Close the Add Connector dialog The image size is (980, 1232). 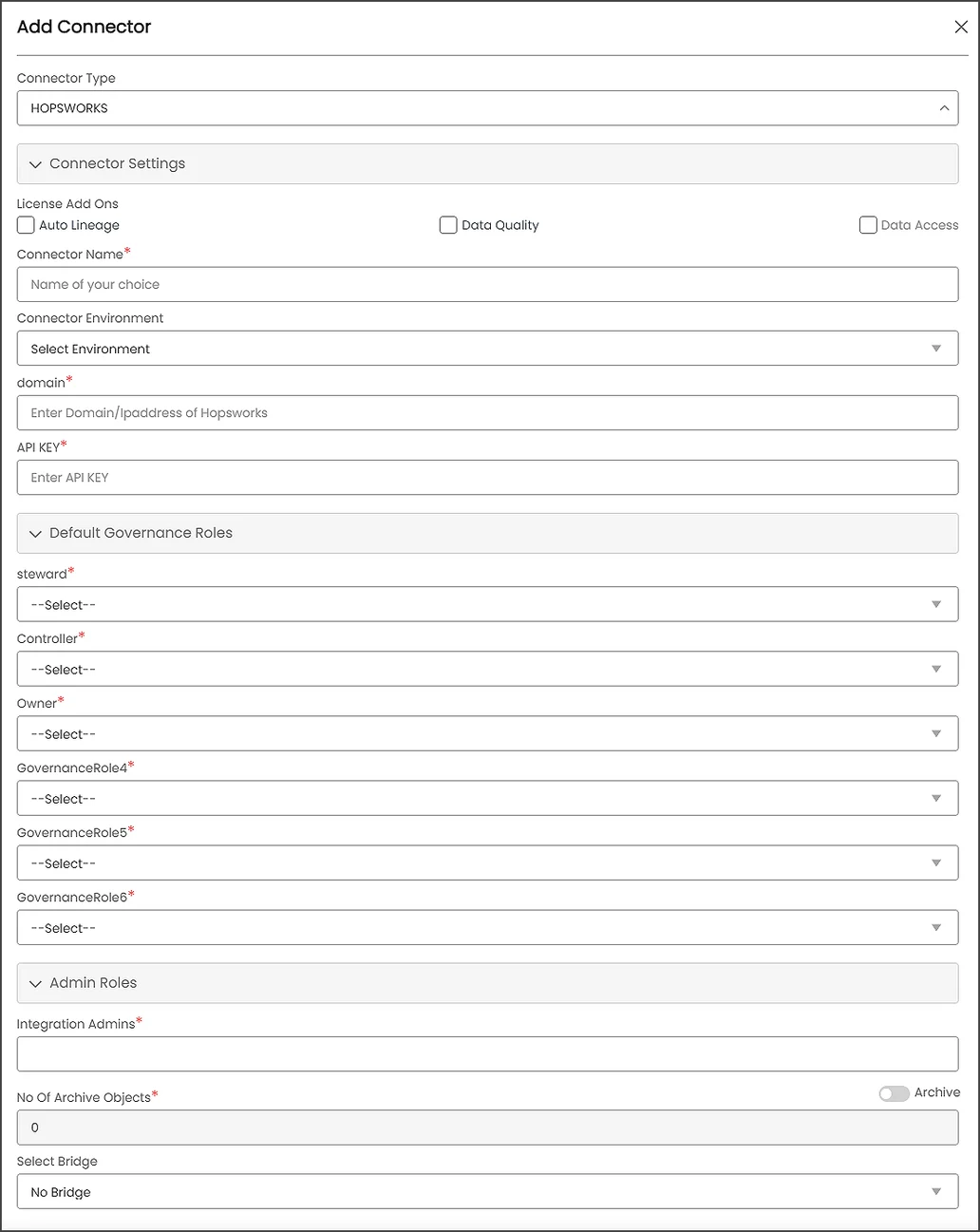pyautogui.click(x=961, y=28)
